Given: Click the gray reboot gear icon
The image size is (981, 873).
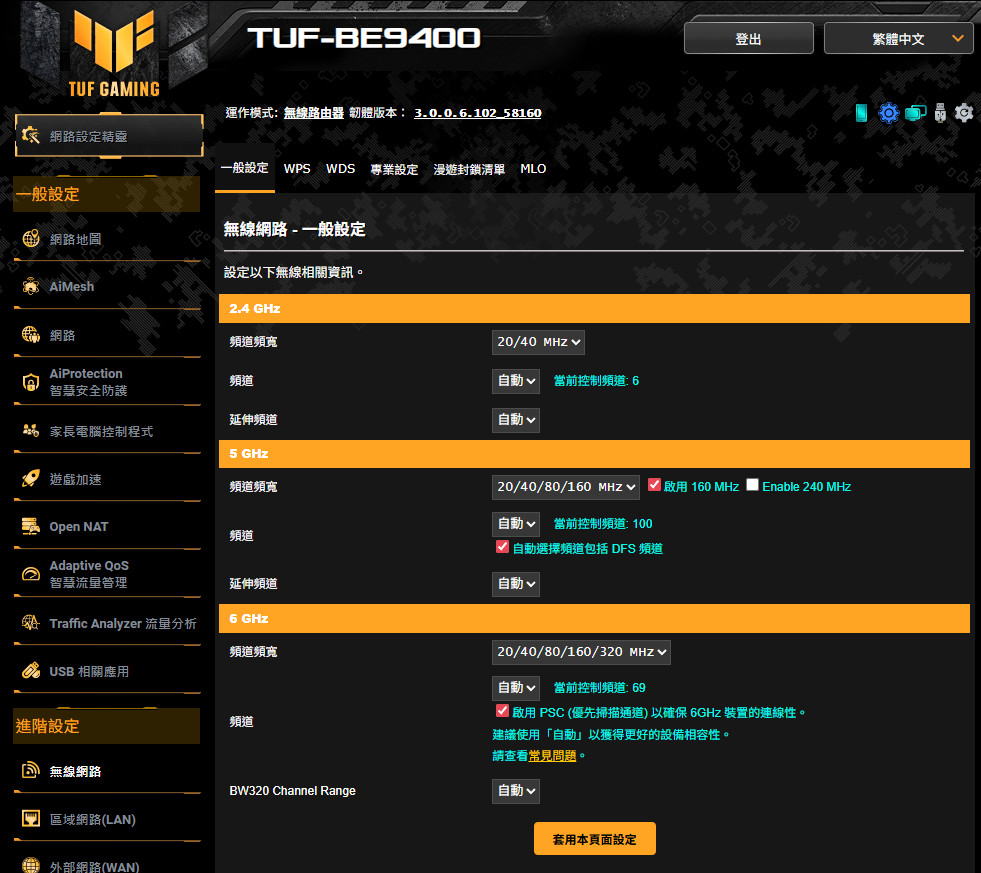Looking at the screenshot, I should pyautogui.click(x=964, y=113).
